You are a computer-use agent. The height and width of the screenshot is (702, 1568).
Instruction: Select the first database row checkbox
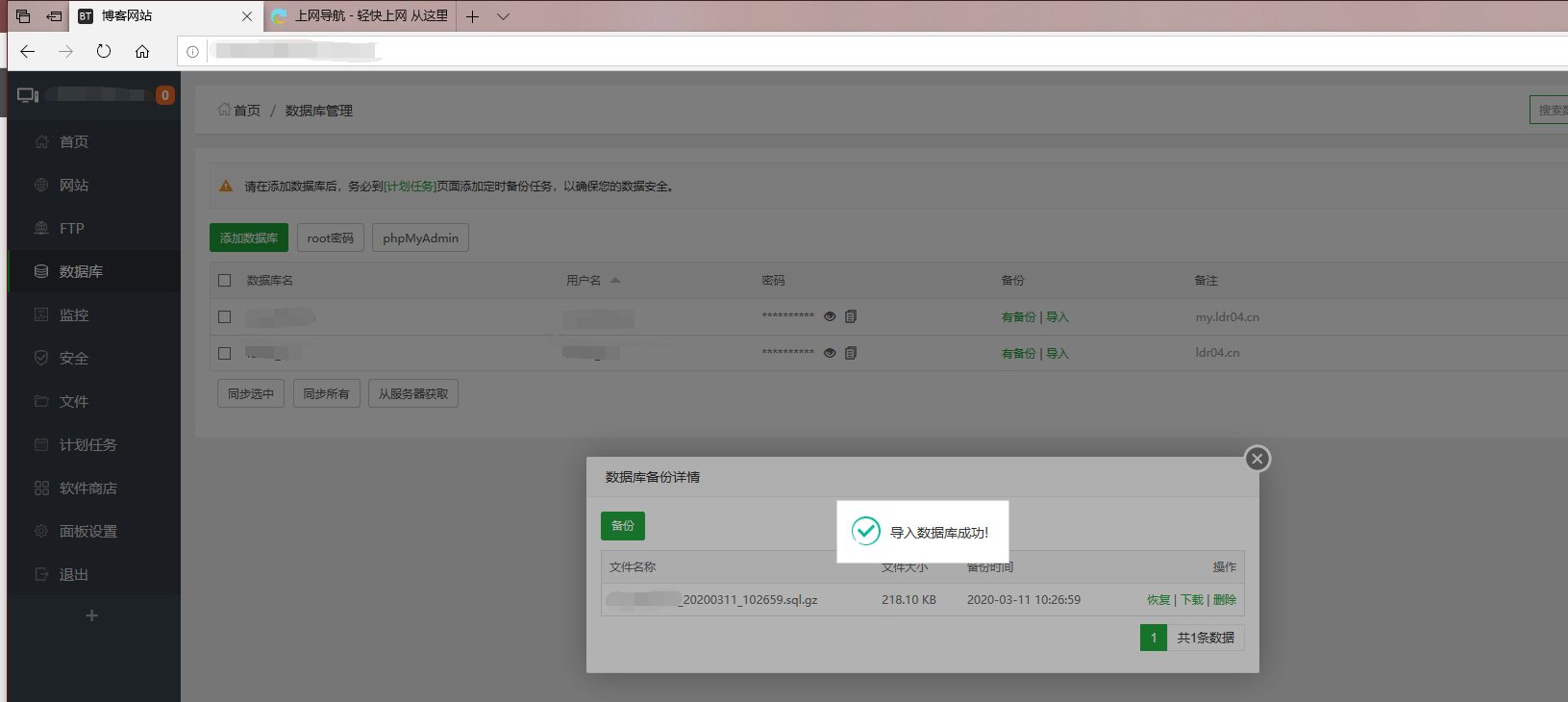pos(225,316)
